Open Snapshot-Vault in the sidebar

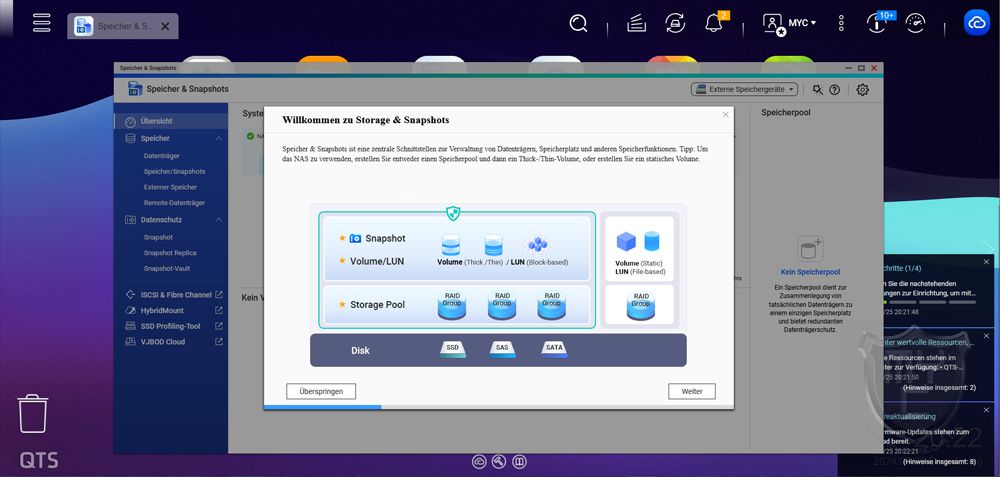[x=166, y=268]
